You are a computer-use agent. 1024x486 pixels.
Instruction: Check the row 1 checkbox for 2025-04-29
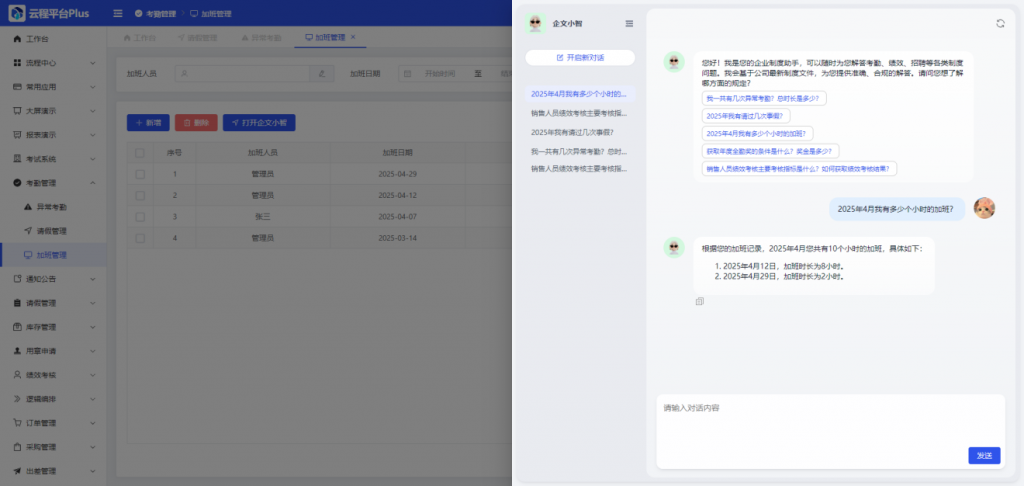pyautogui.click(x=139, y=174)
